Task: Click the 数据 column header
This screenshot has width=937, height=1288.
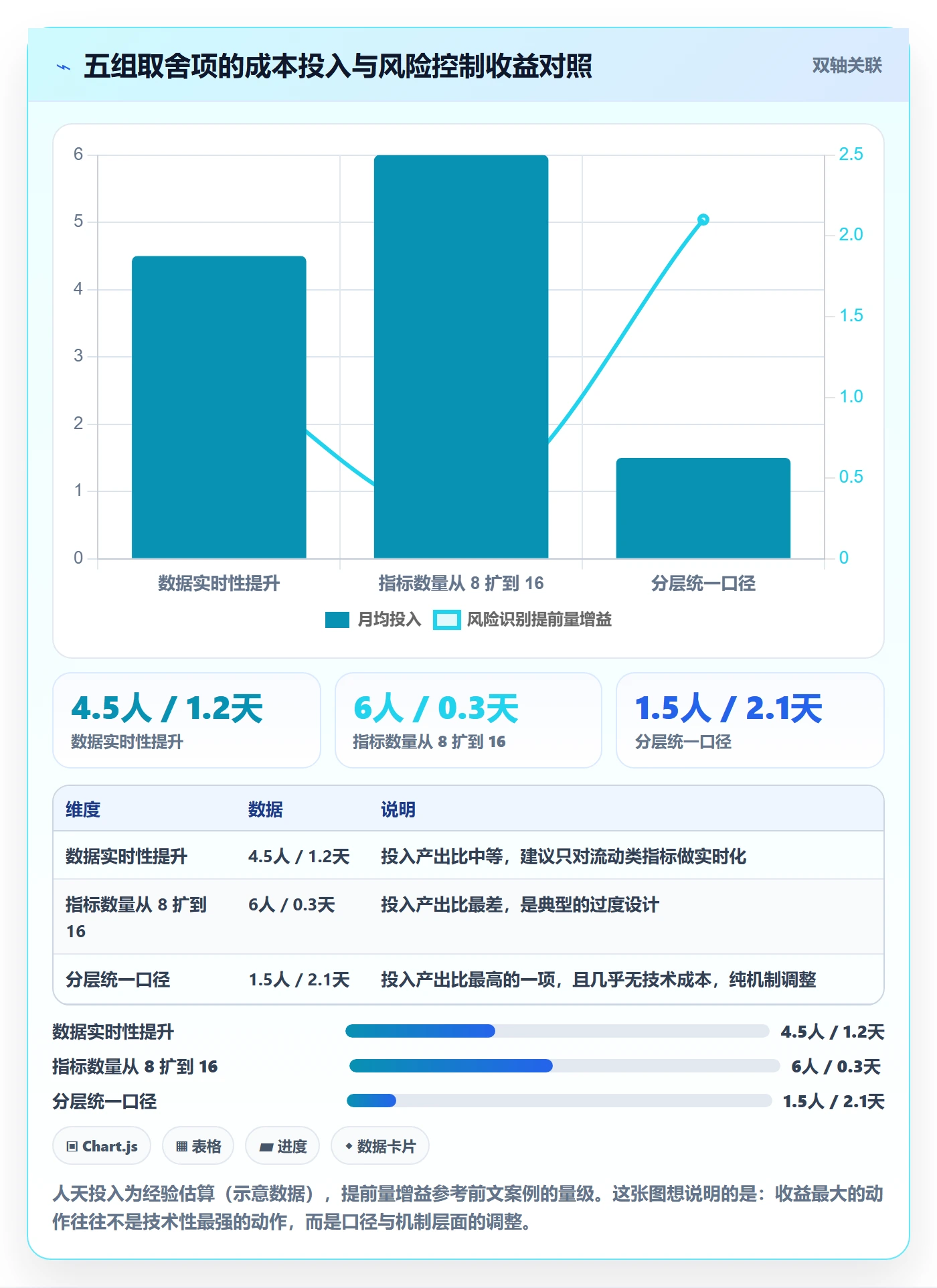Action: [265, 809]
